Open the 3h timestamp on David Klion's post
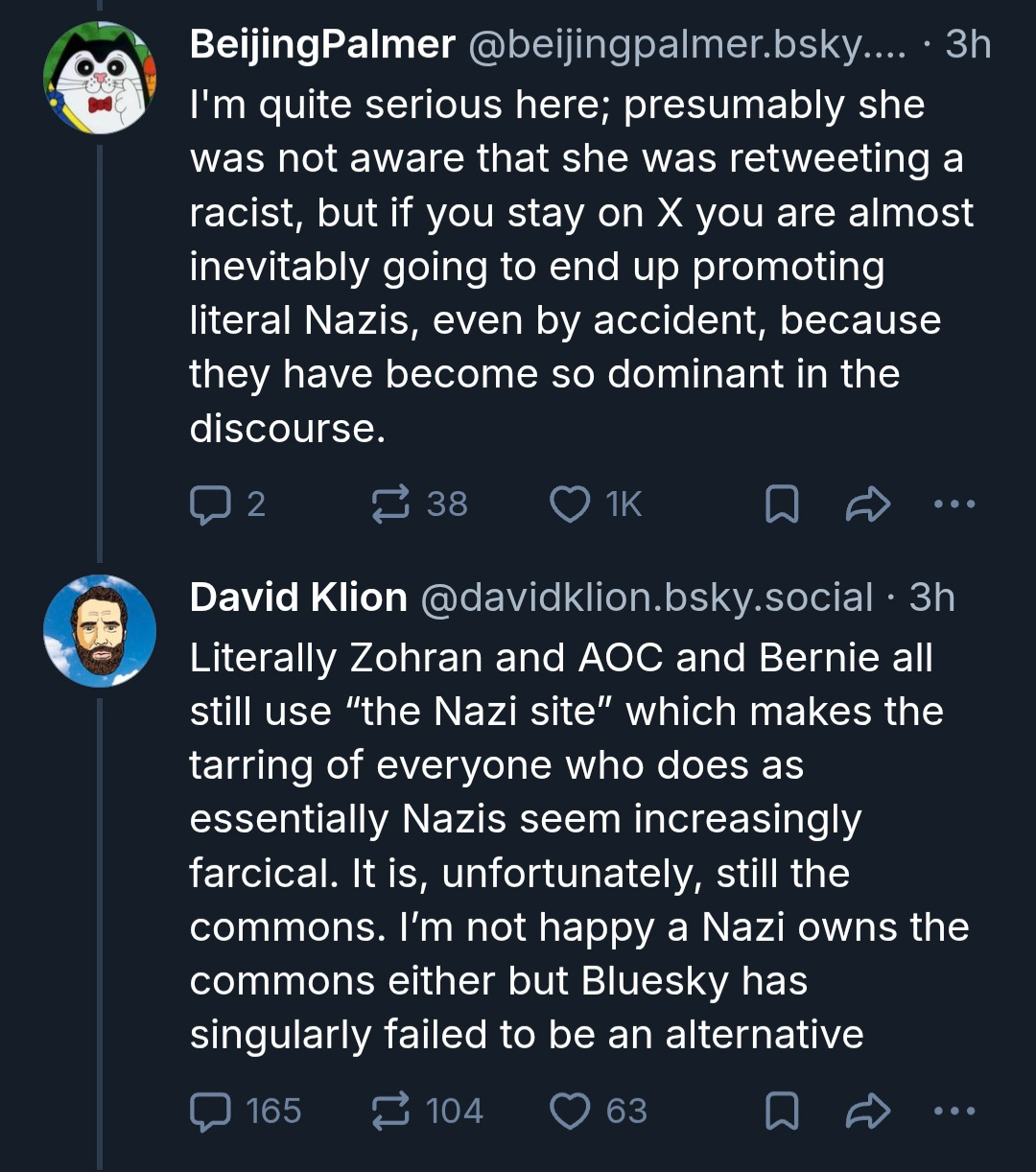Viewport: 1036px width, 1172px height. [x=932, y=598]
